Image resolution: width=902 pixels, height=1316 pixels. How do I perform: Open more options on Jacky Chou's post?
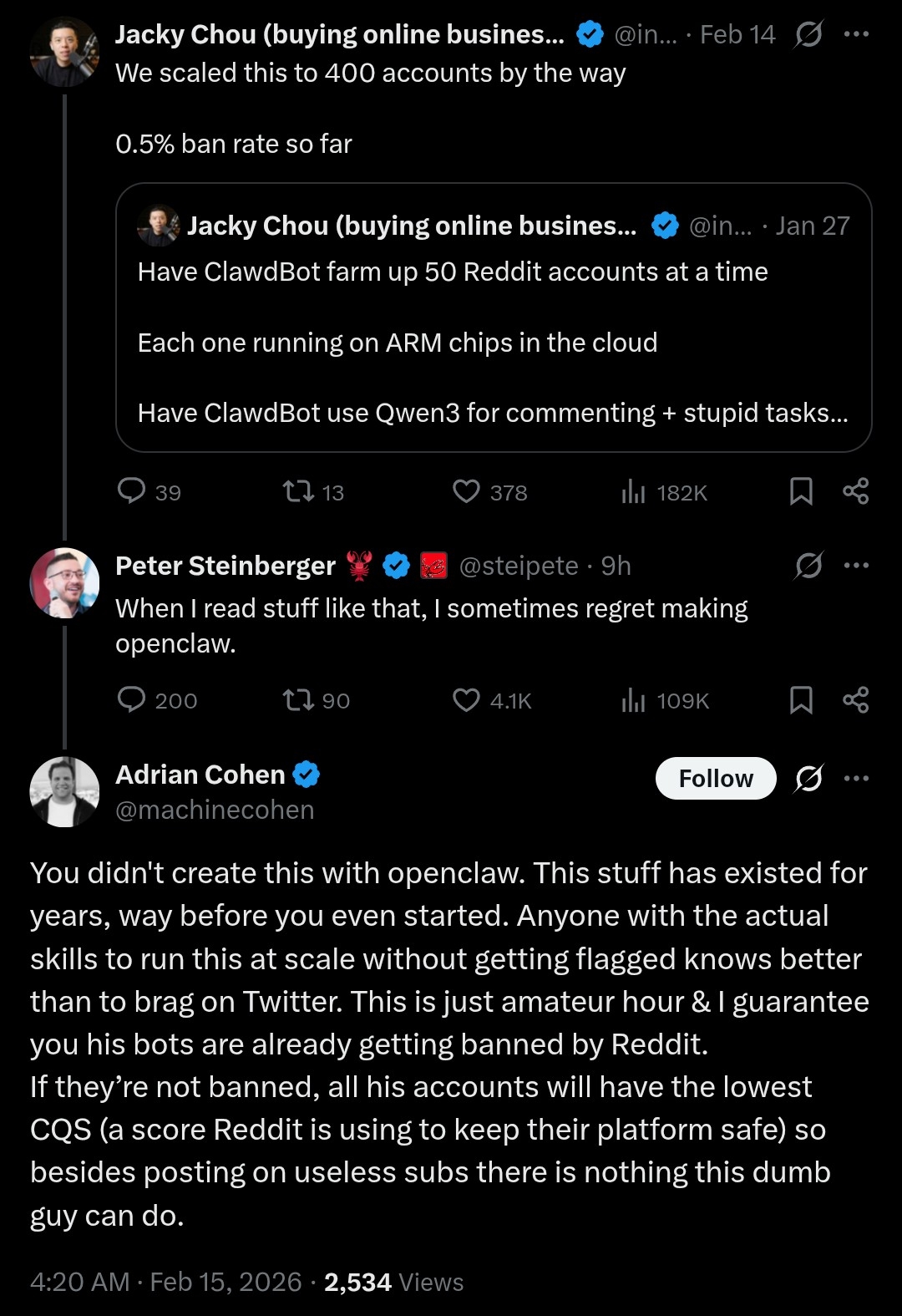pos(856,34)
